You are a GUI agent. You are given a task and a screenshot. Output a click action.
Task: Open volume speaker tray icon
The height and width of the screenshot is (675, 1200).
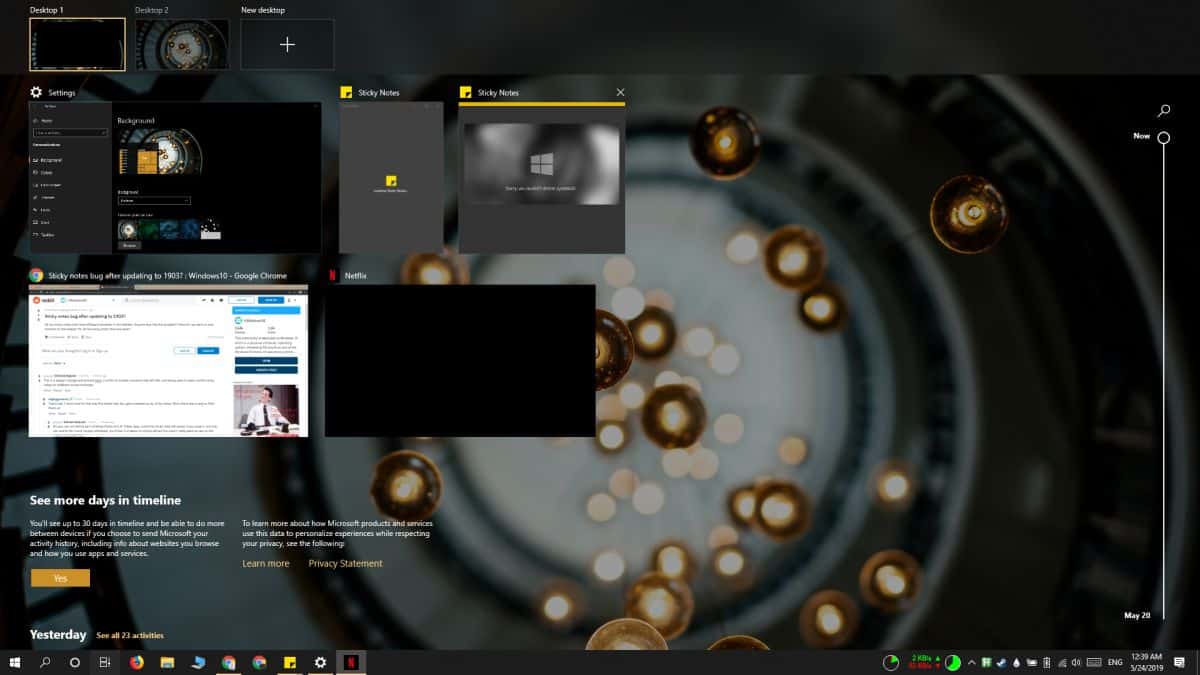1076,662
